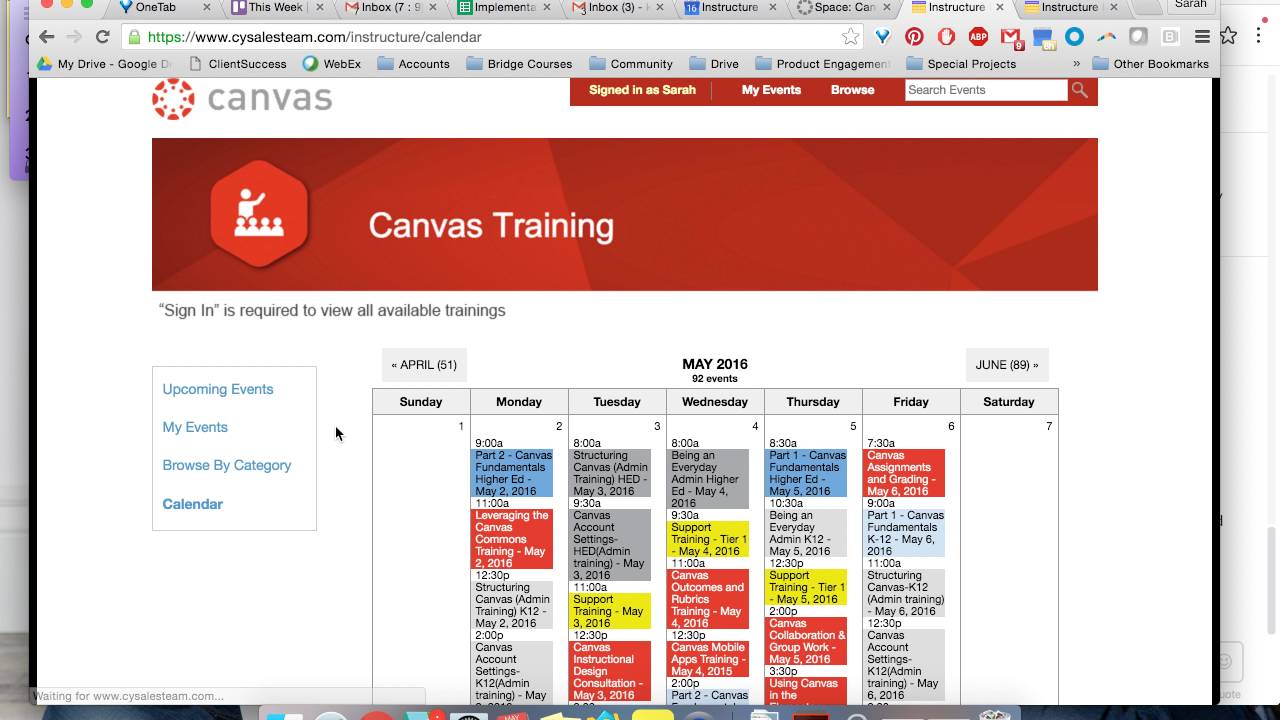Open Upcoming Events in the sidebar
Screen dimensions: 1280x720
pyautogui.click(x=218, y=389)
